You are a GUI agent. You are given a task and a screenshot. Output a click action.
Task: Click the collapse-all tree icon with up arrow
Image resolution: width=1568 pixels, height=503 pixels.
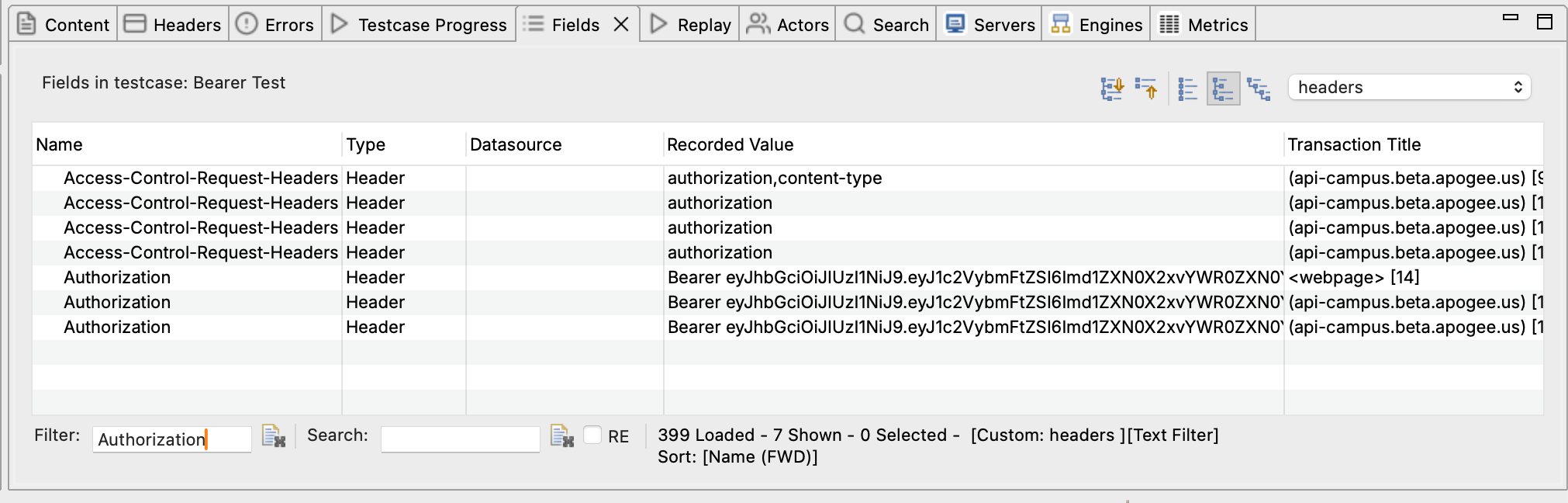1146,88
